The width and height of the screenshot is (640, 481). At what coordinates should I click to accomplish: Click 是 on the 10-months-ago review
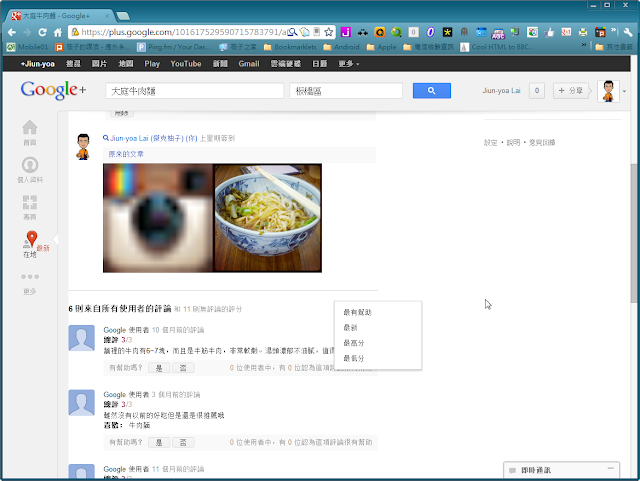[159, 368]
